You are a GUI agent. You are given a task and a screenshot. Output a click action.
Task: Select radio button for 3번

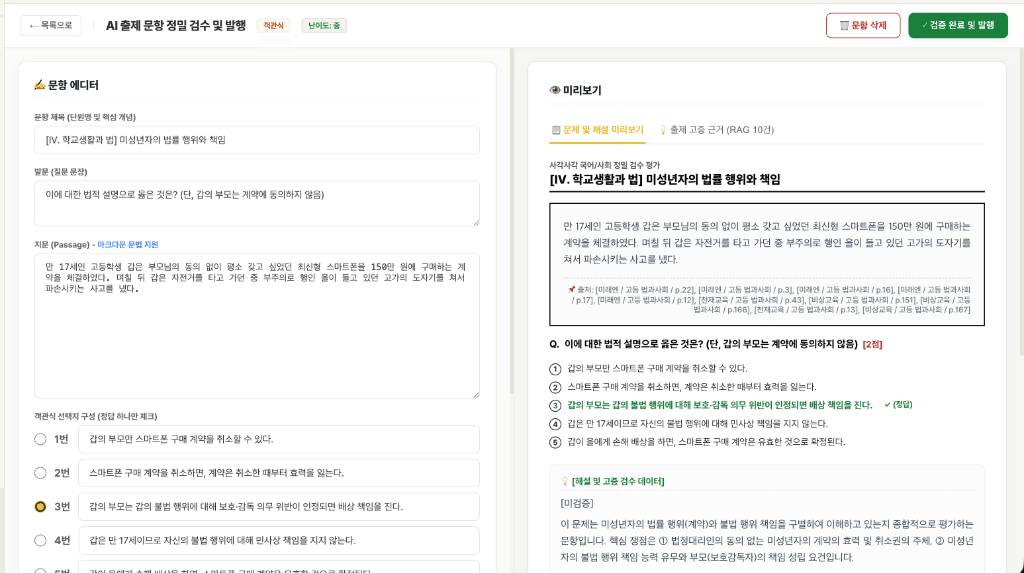[40, 506]
